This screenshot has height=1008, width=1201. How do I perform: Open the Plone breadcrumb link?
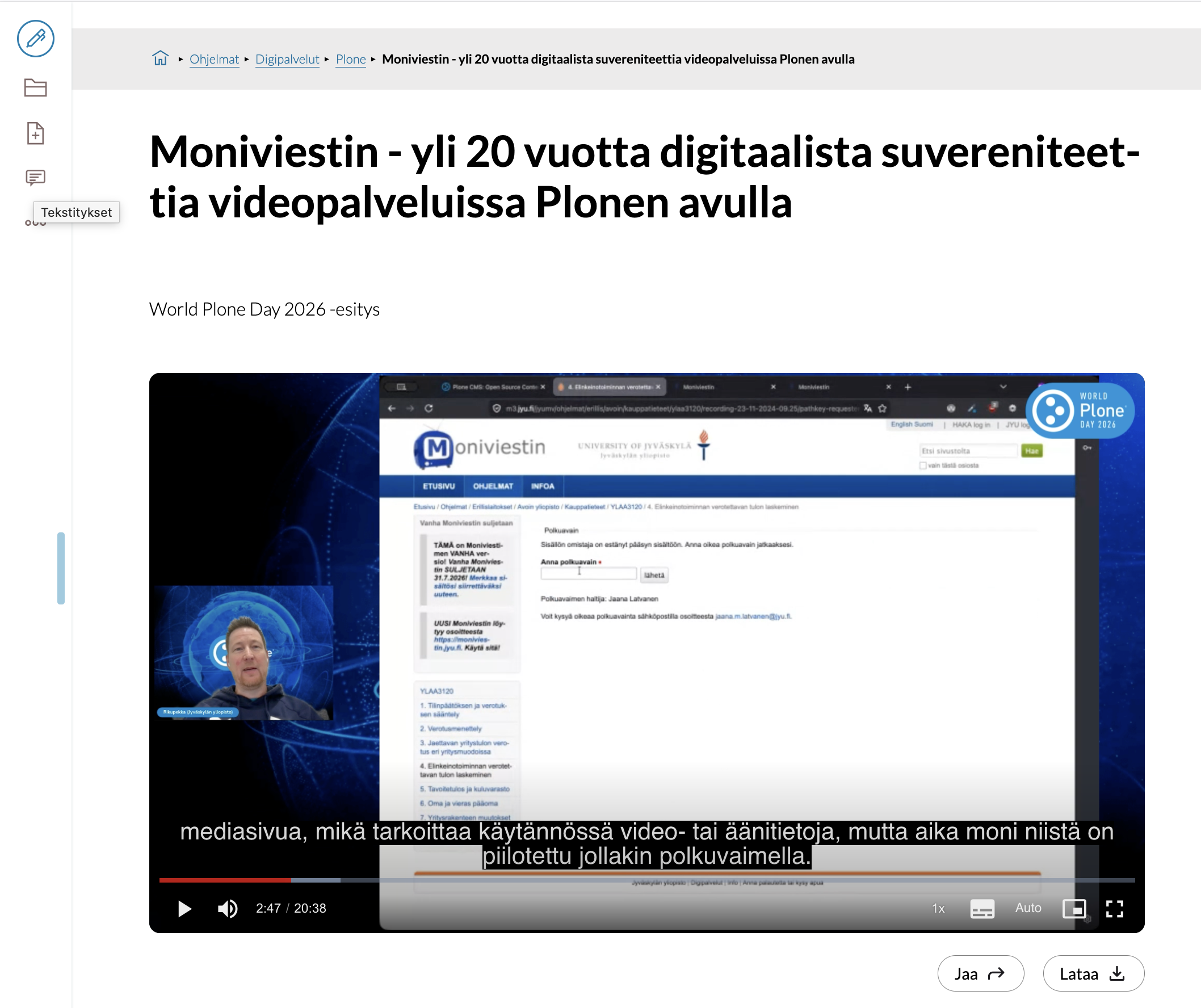point(351,59)
